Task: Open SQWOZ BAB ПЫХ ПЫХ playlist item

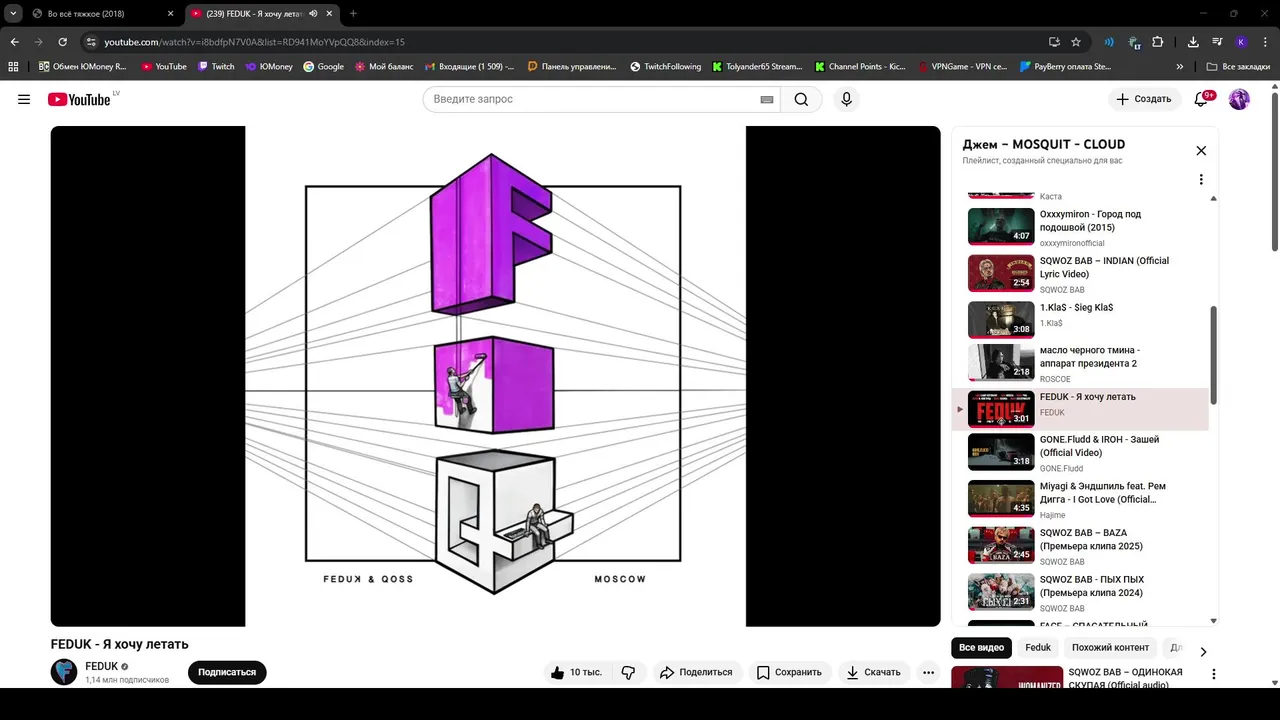Action: [x=1080, y=591]
